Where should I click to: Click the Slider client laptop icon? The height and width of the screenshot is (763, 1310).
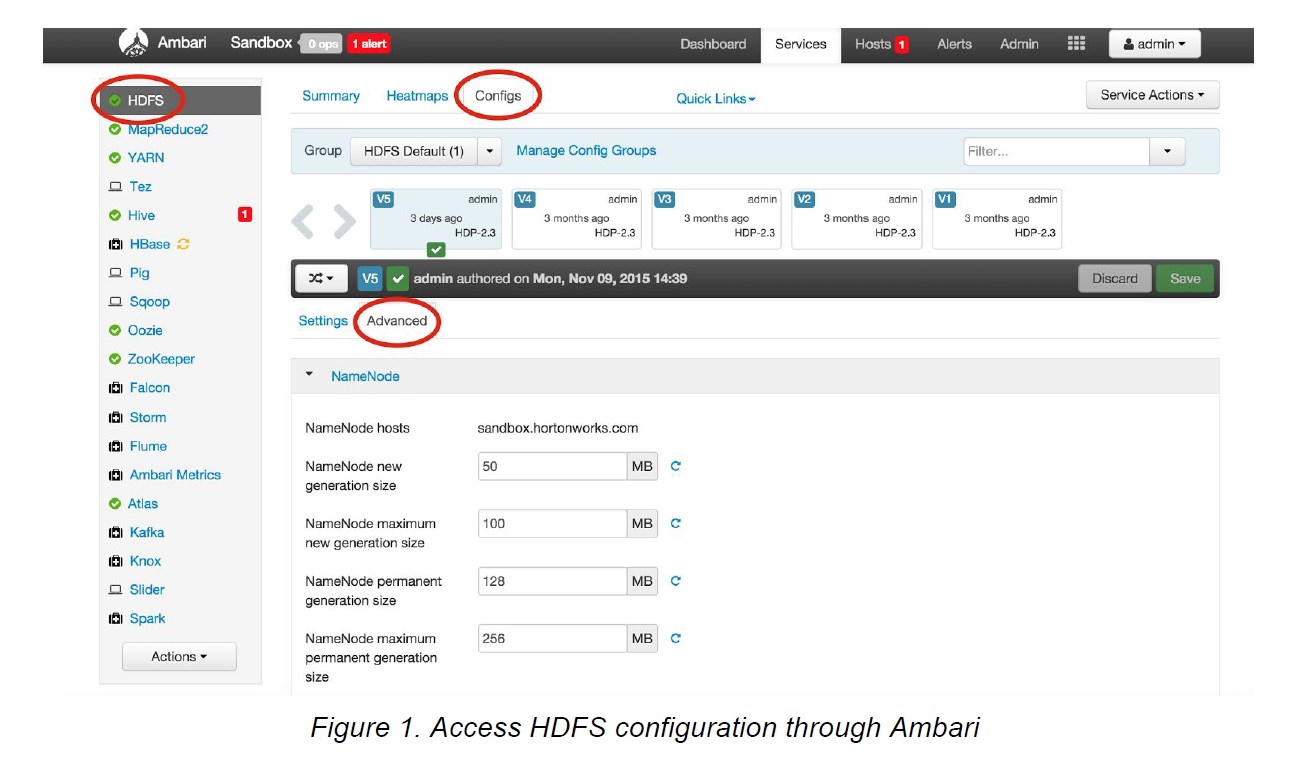(115, 590)
